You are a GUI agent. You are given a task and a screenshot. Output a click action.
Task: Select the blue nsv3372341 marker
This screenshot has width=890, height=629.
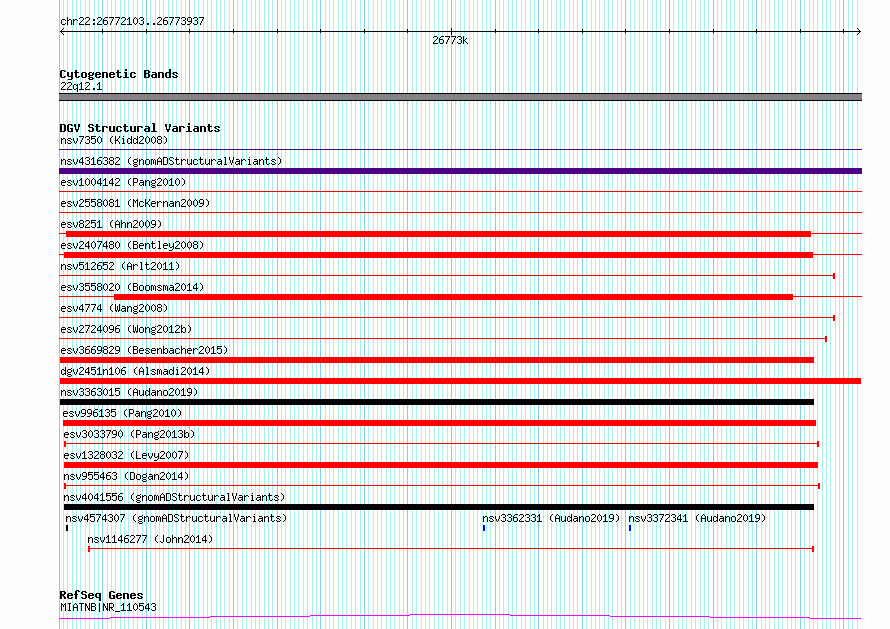[629, 528]
